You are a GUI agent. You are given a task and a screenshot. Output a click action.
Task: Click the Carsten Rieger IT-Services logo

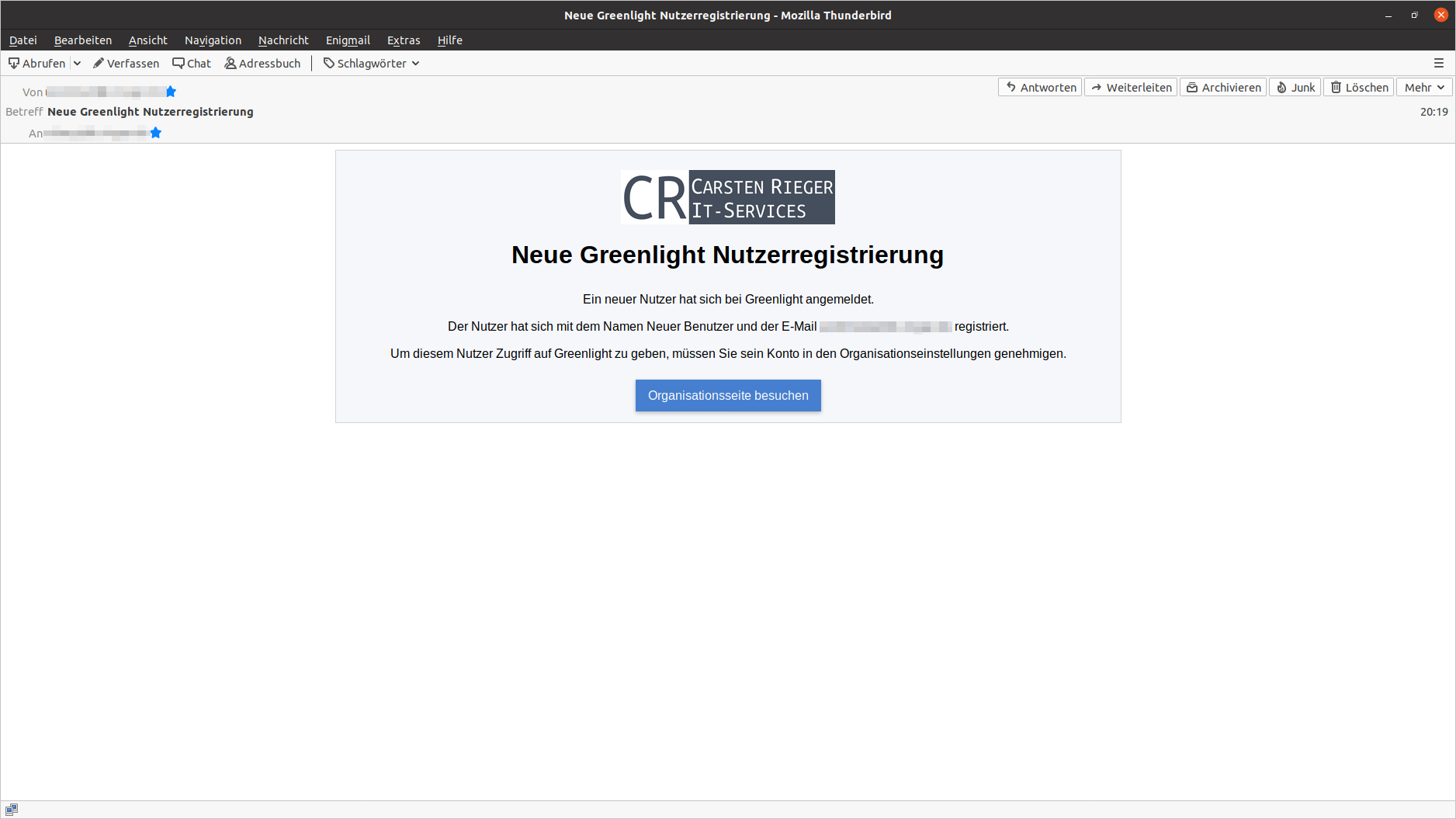click(x=728, y=197)
